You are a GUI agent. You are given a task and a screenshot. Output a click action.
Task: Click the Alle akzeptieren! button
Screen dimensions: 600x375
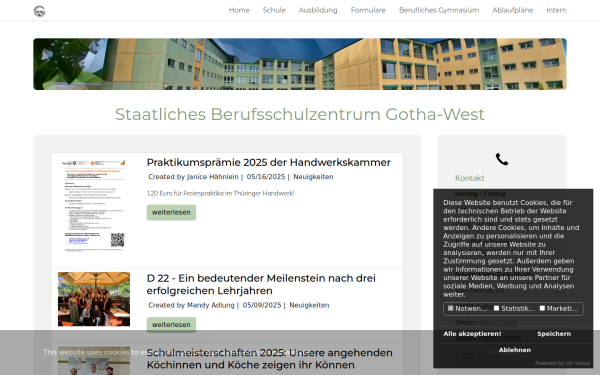click(x=472, y=334)
